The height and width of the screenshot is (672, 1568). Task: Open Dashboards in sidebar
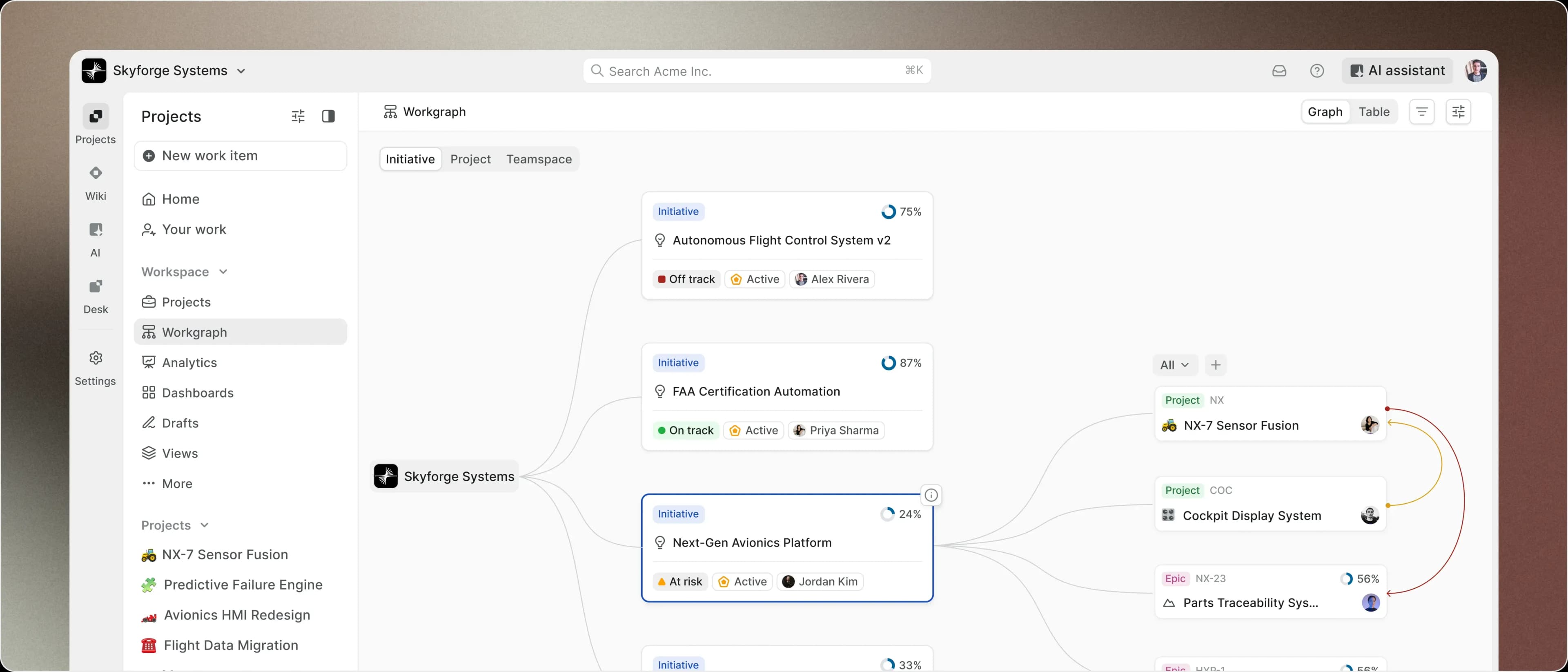tap(241, 393)
